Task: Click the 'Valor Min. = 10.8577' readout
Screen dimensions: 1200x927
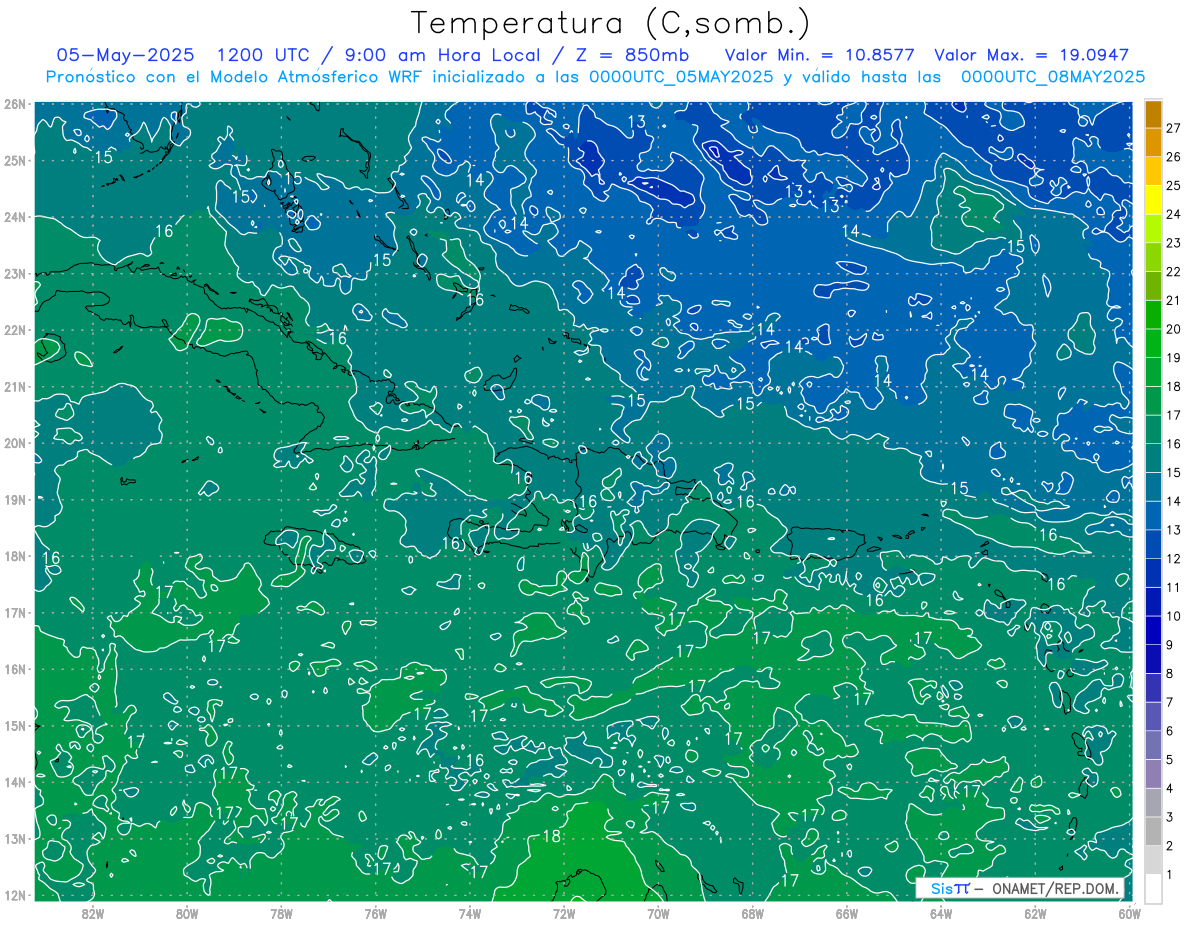Action: click(821, 55)
